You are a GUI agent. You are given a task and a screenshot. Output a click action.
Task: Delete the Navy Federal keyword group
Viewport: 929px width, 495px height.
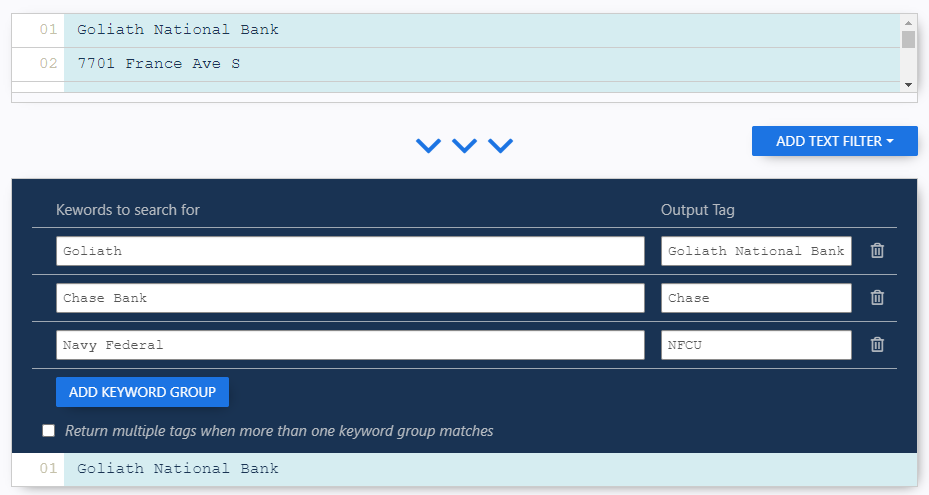click(877, 344)
